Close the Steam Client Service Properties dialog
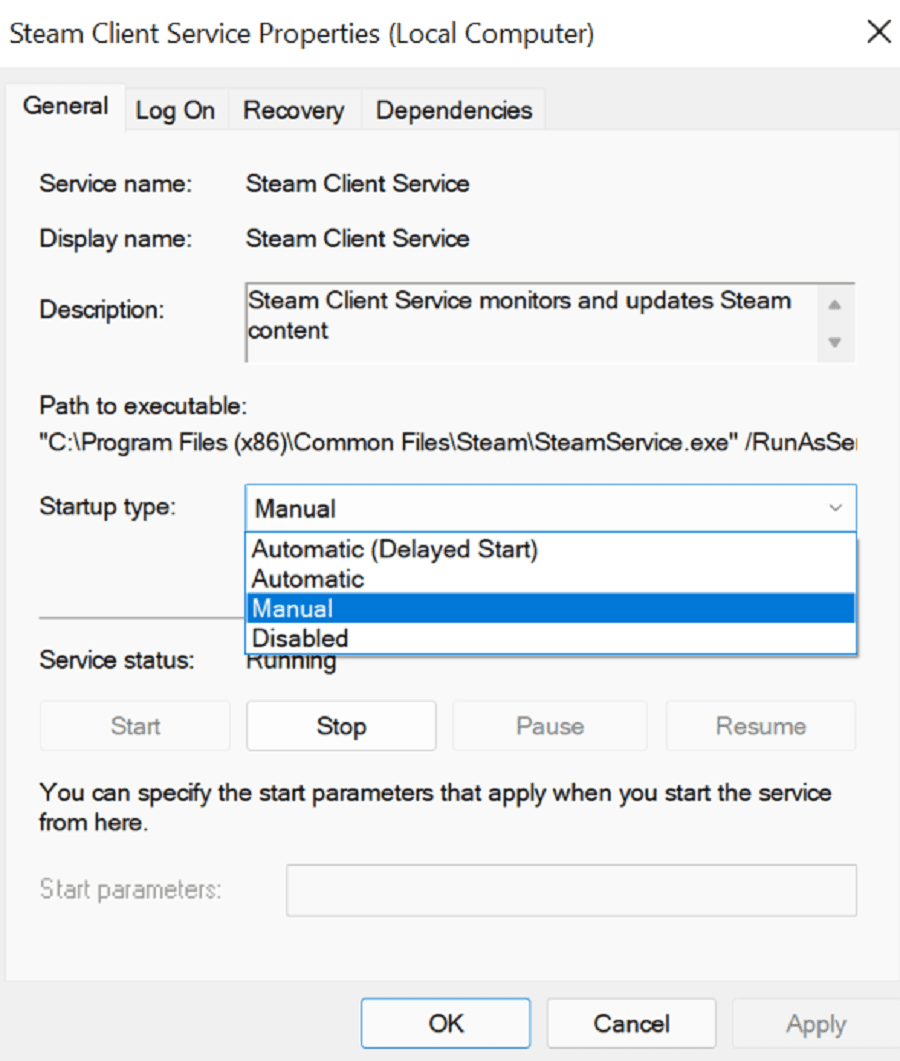 tap(878, 31)
